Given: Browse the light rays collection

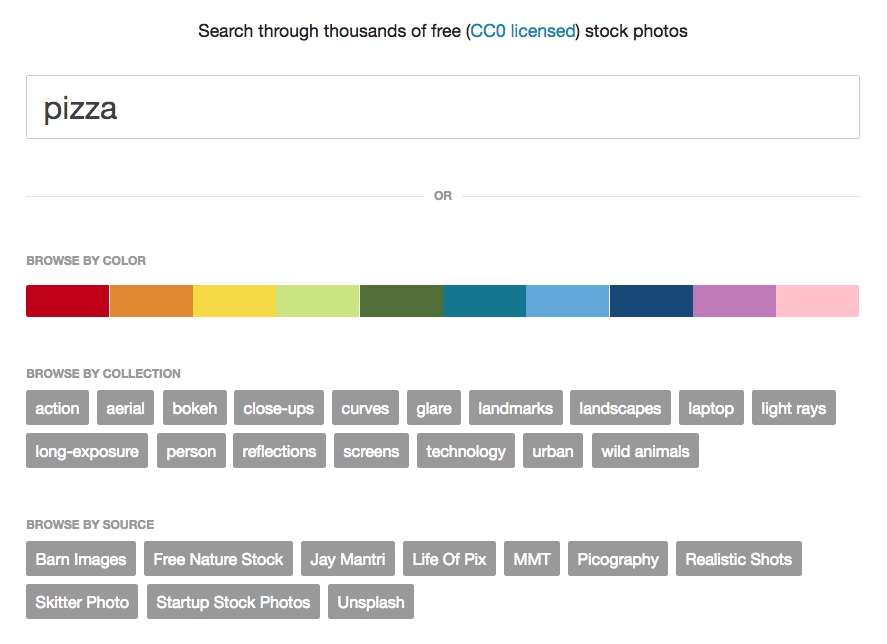Looking at the screenshot, I should tap(794, 407).
